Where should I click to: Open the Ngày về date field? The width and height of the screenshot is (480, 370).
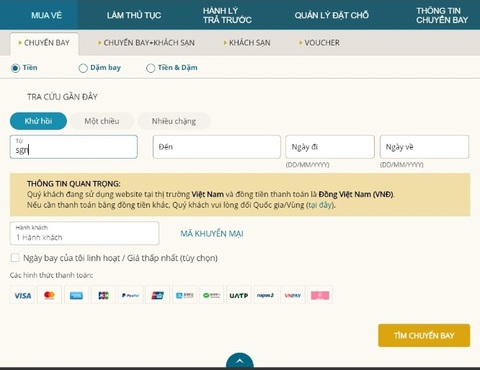424,147
